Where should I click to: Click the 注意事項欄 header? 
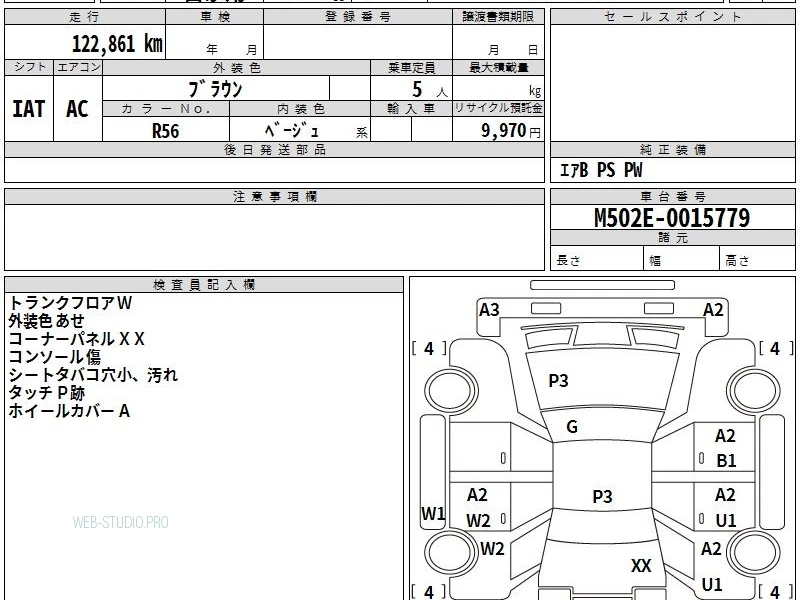coord(274,197)
